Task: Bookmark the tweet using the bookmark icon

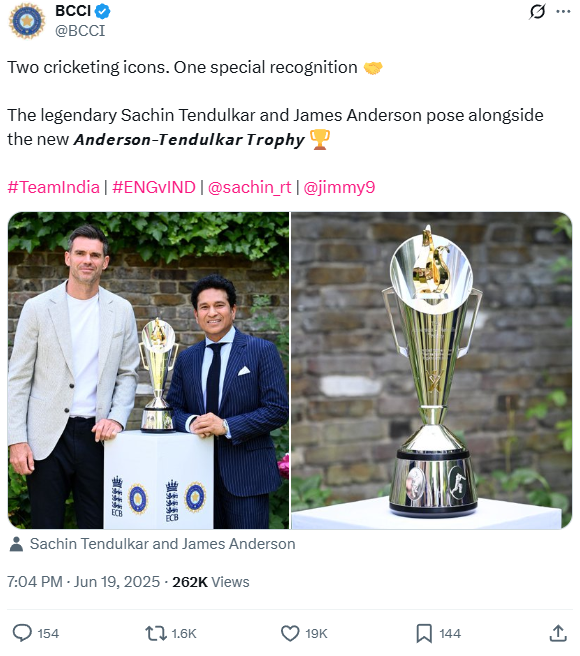Action: tap(424, 633)
